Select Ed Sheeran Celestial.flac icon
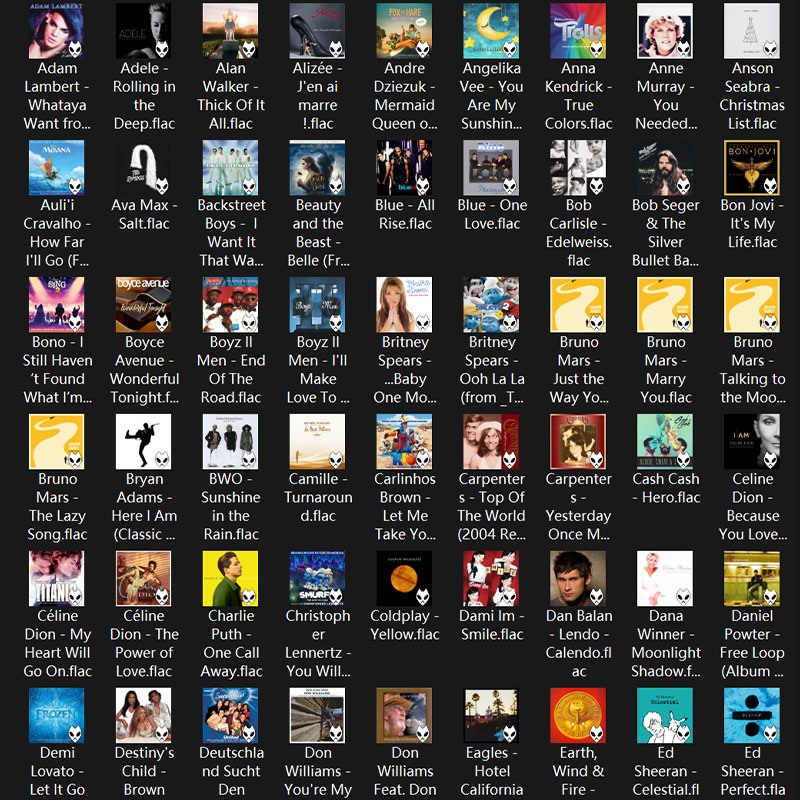This screenshot has width=800, height=800. [665, 715]
